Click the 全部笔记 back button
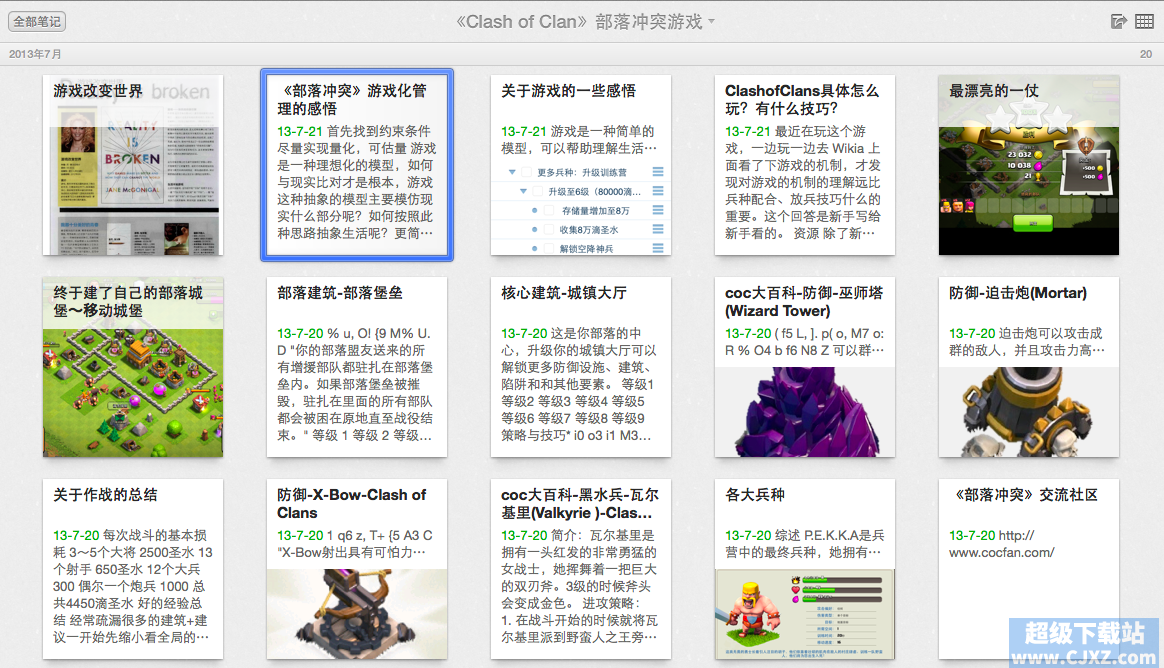 [x=37, y=22]
